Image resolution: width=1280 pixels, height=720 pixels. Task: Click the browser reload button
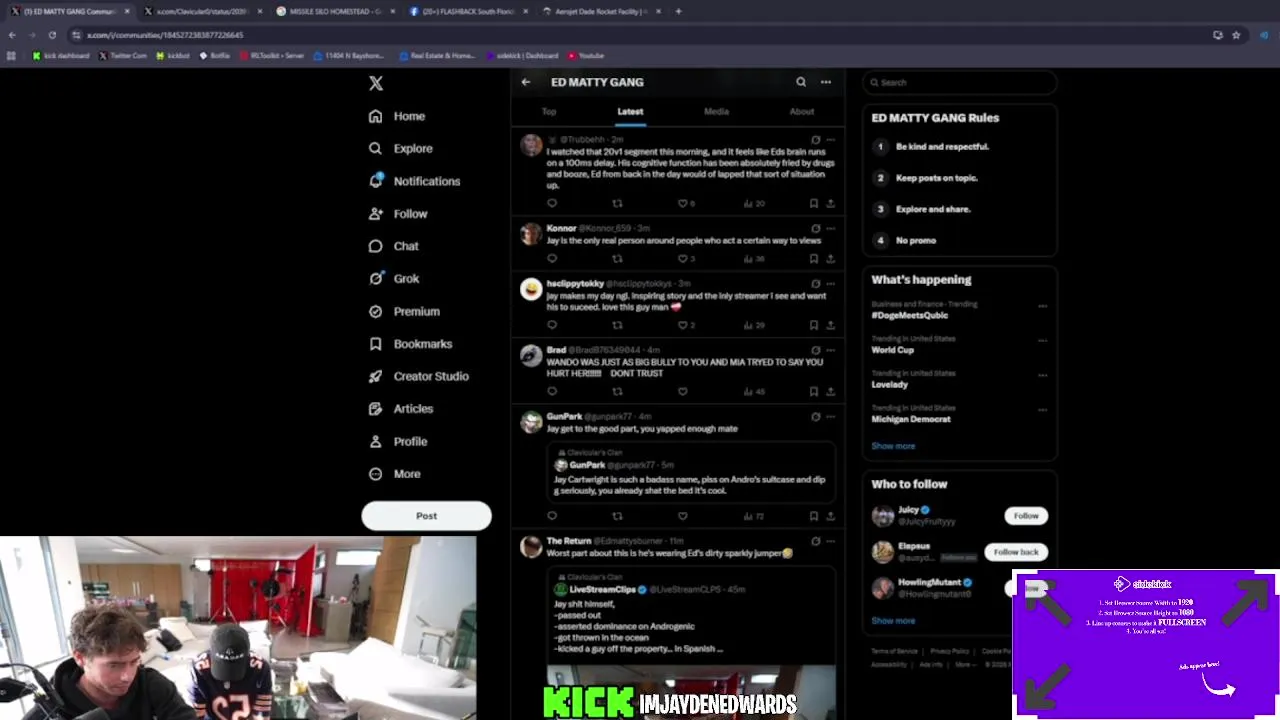(52, 35)
